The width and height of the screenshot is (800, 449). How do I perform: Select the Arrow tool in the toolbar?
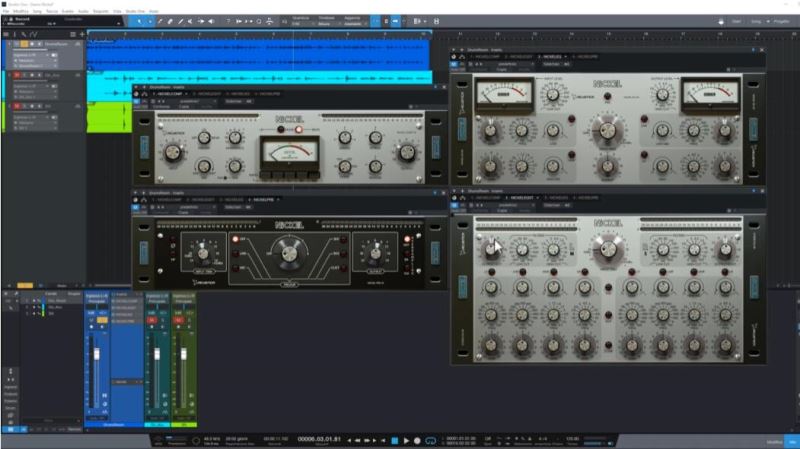click(139, 21)
